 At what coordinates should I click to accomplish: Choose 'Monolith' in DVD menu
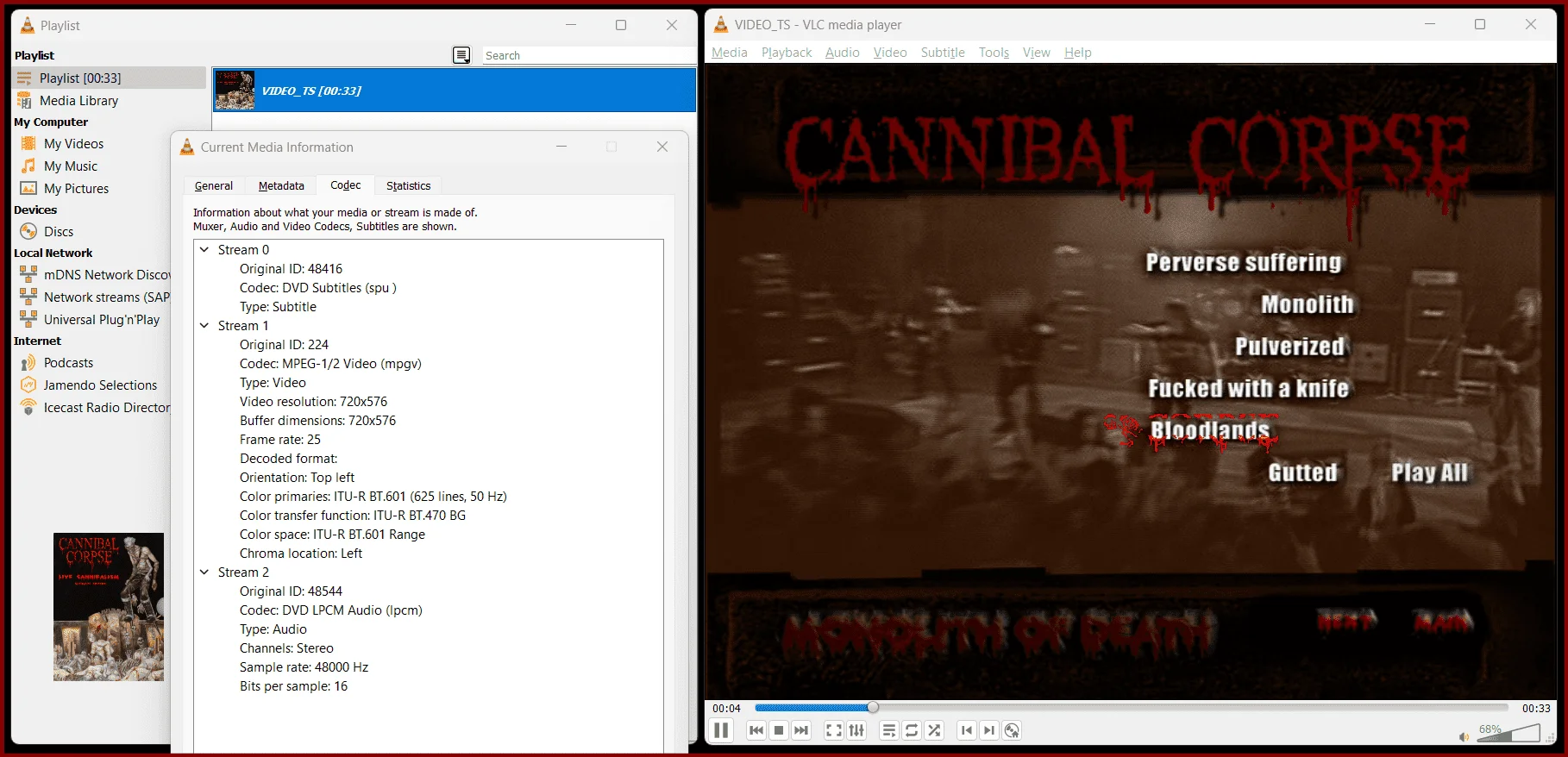1308,304
